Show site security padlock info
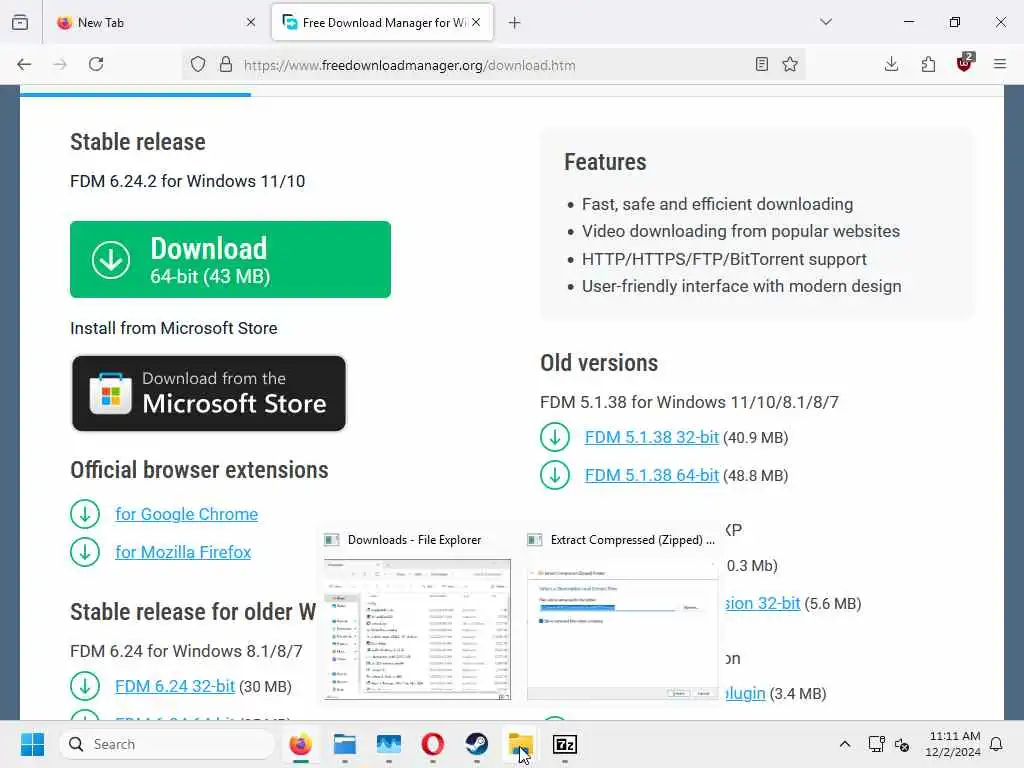1024x768 pixels. [226, 64]
